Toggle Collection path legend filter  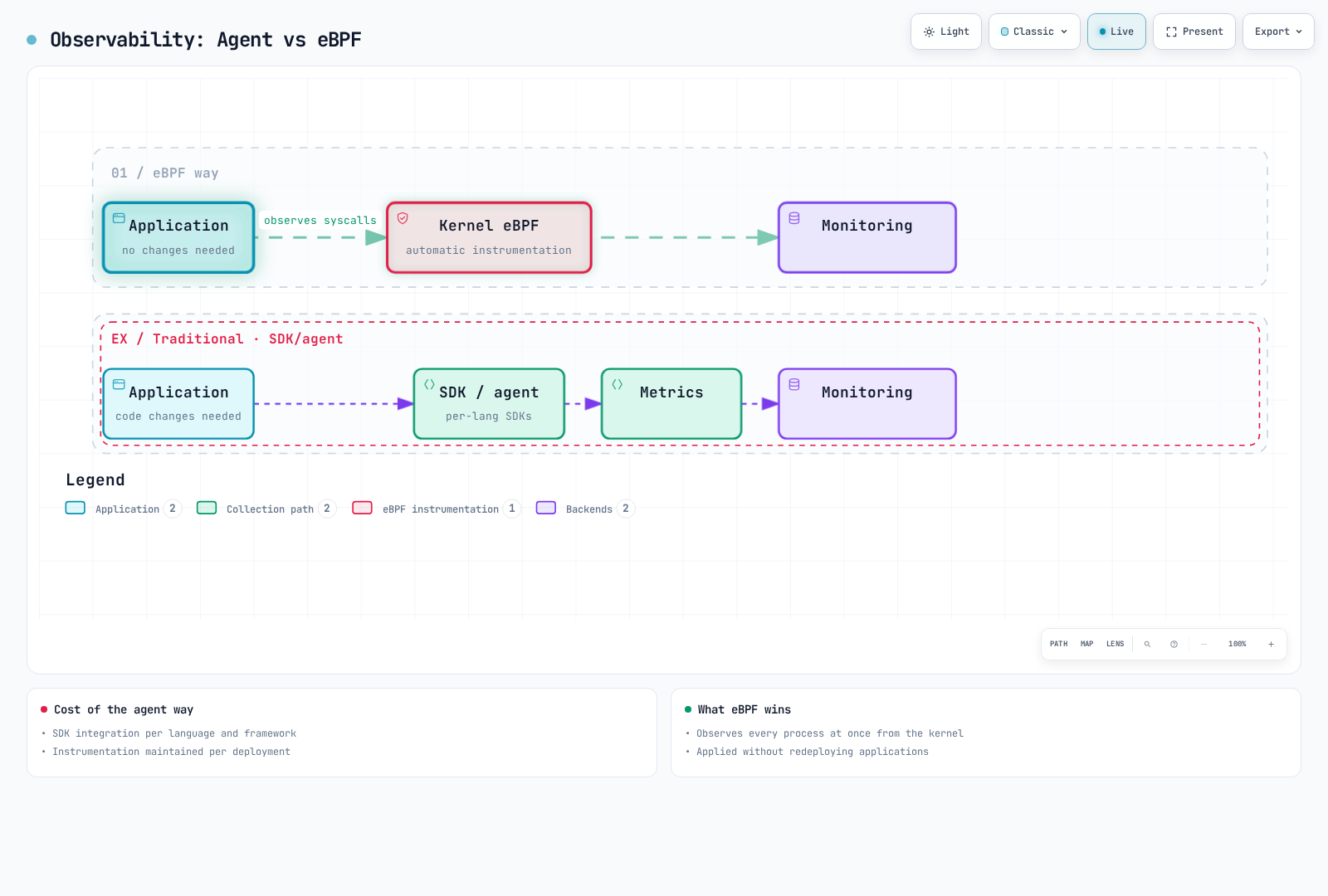(x=266, y=509)
